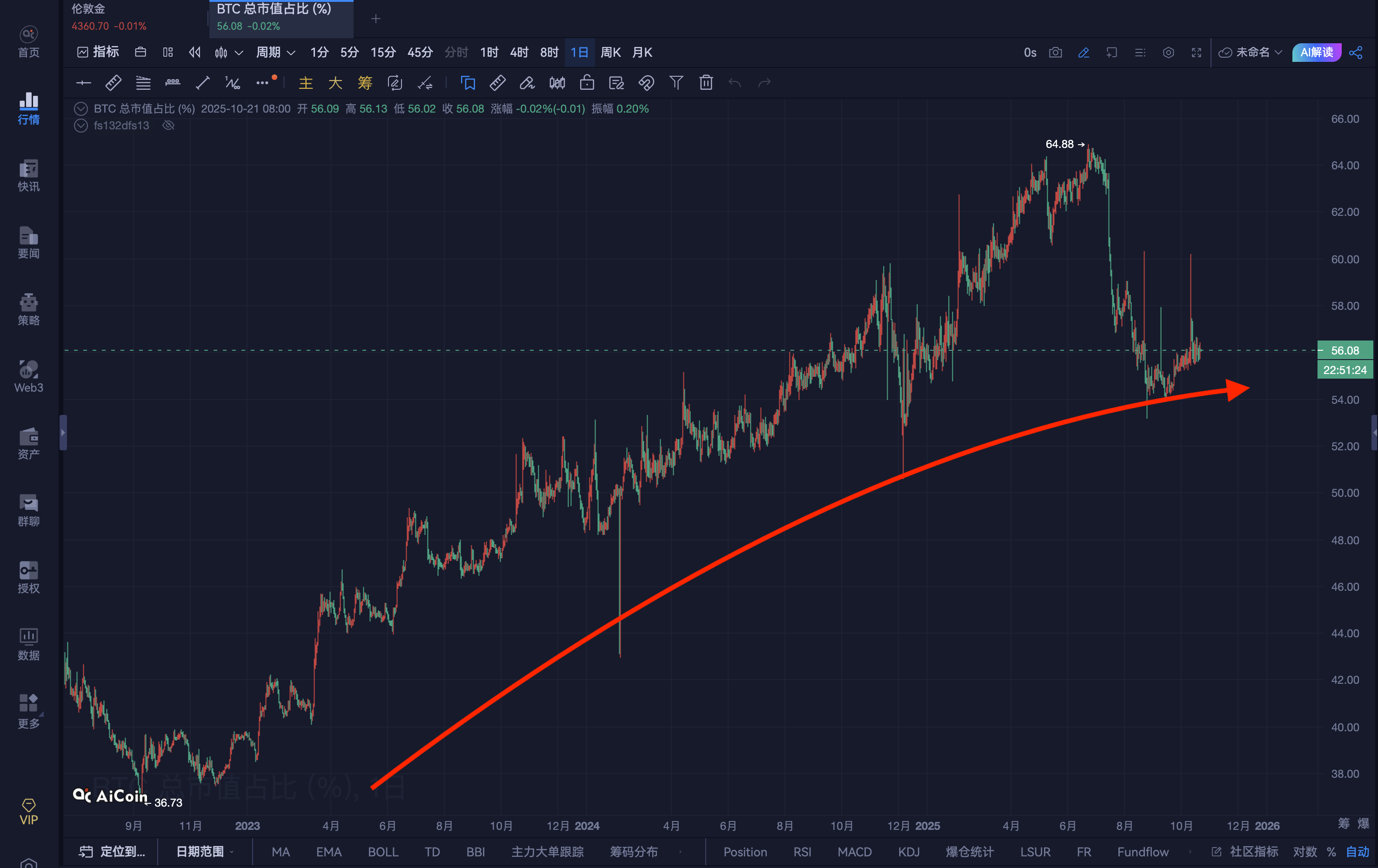Viewport: 1378px width, 868px height.
Task: Select the ruler measure tool
Action: click(x=114, y=83)
